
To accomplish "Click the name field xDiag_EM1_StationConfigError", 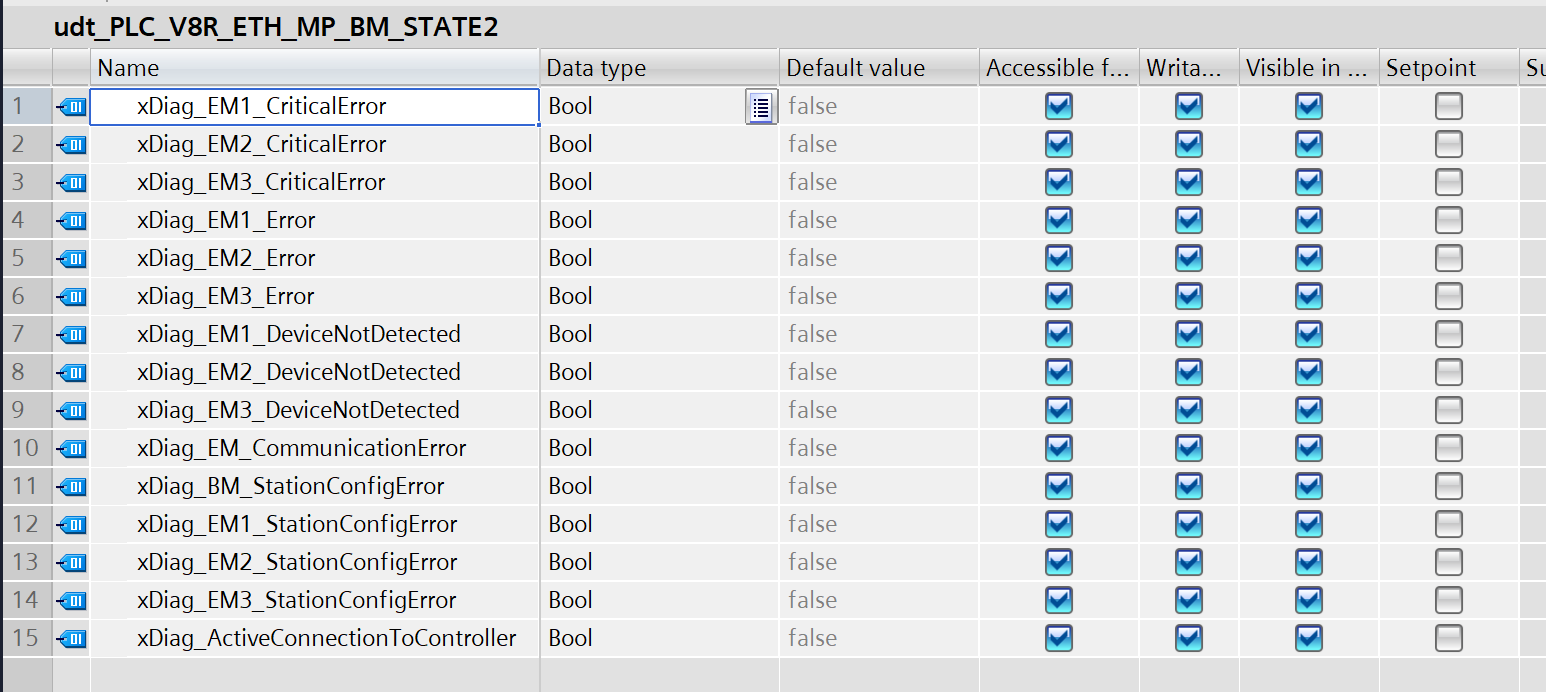I will click(x=297, y=525).
